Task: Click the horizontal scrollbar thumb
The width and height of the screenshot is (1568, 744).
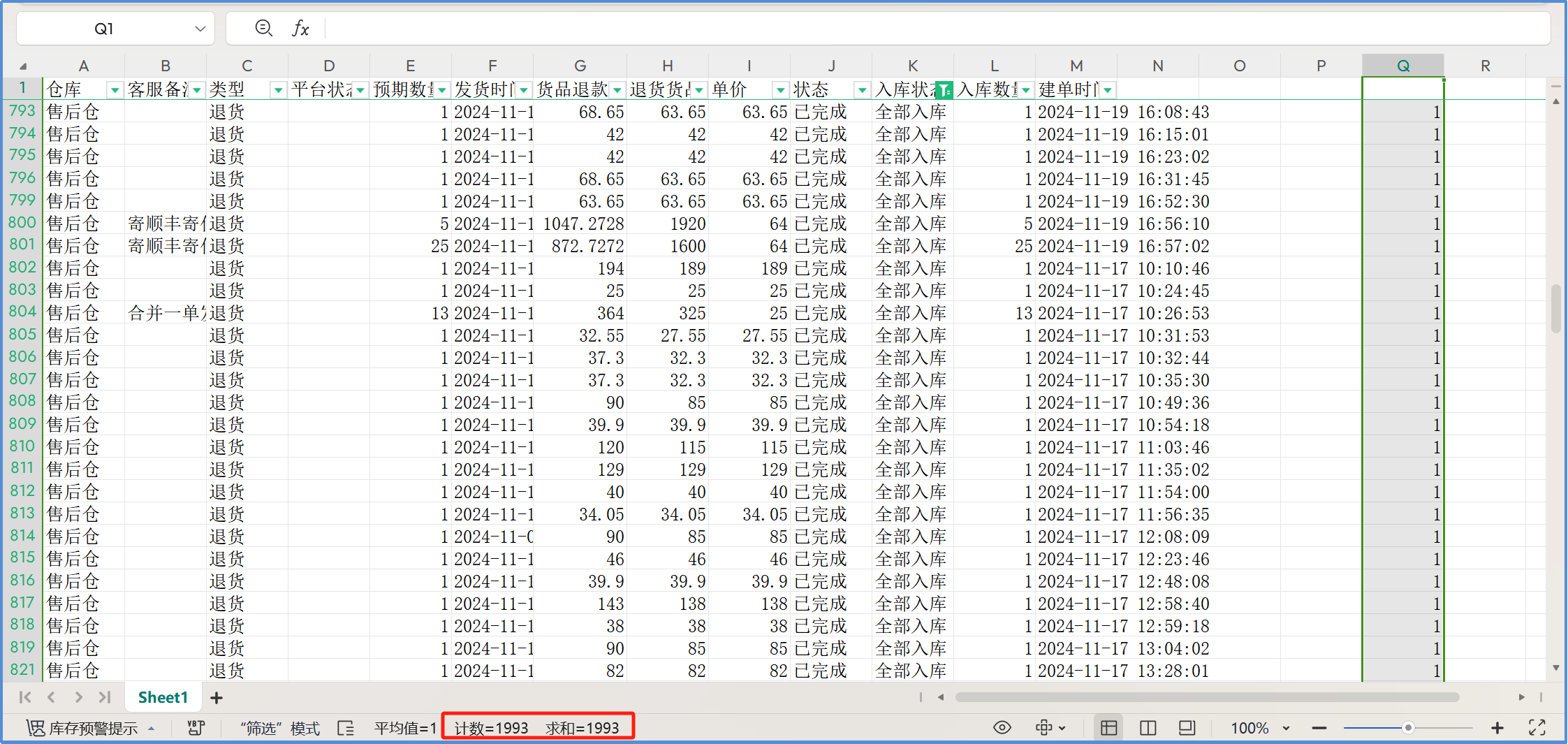Action: click(1207, 697)
